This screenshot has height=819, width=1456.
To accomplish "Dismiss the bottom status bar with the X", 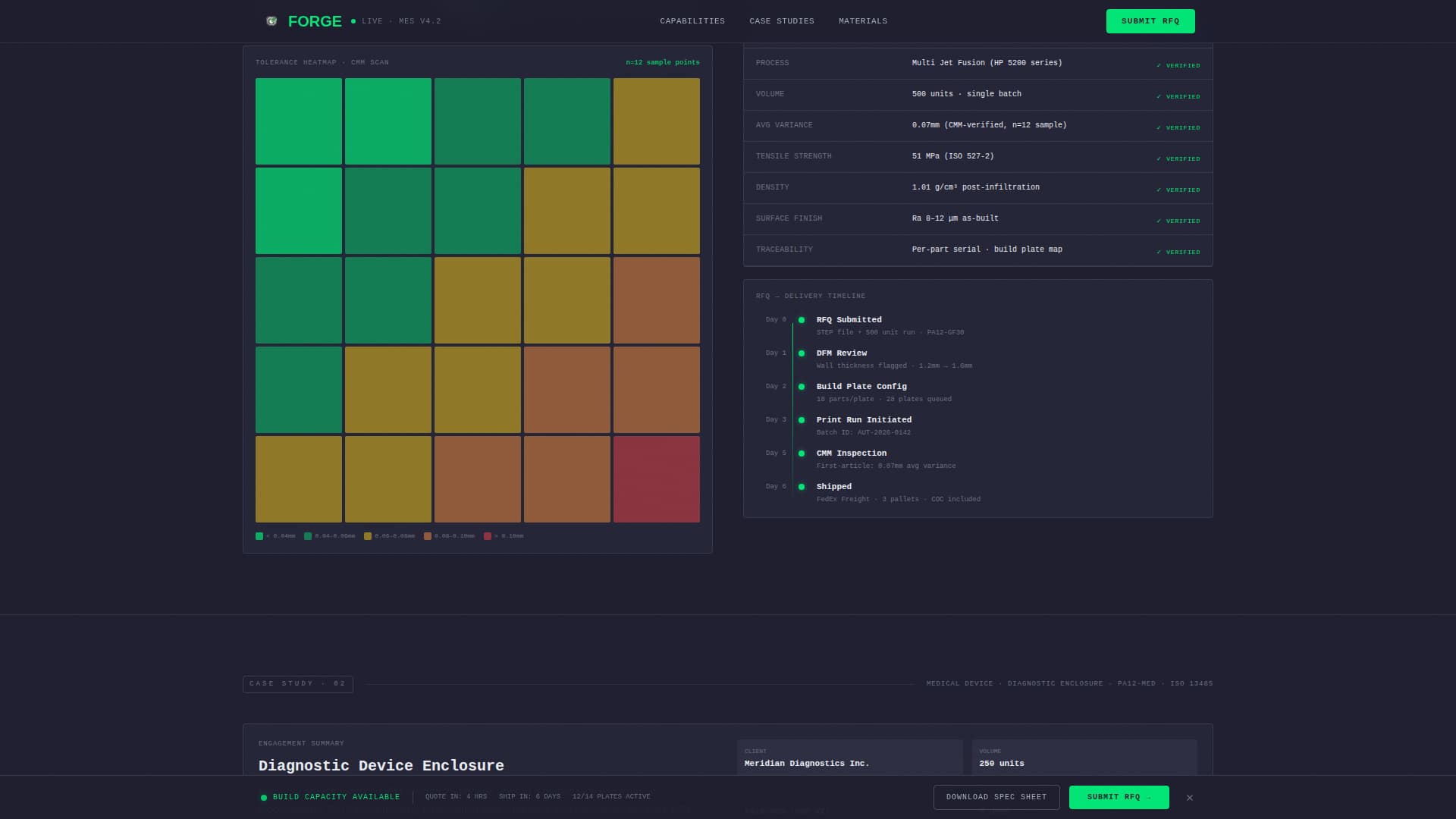I will (x=1190, y=797).
